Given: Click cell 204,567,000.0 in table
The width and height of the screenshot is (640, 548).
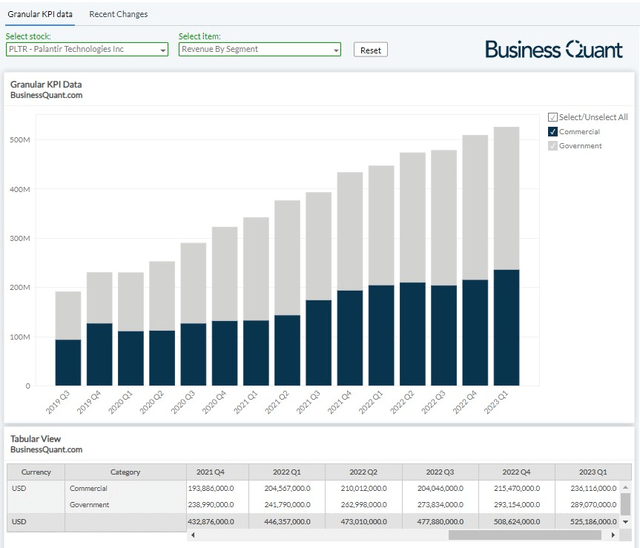Looking at the screenshot, I should [x=287, y=488].
